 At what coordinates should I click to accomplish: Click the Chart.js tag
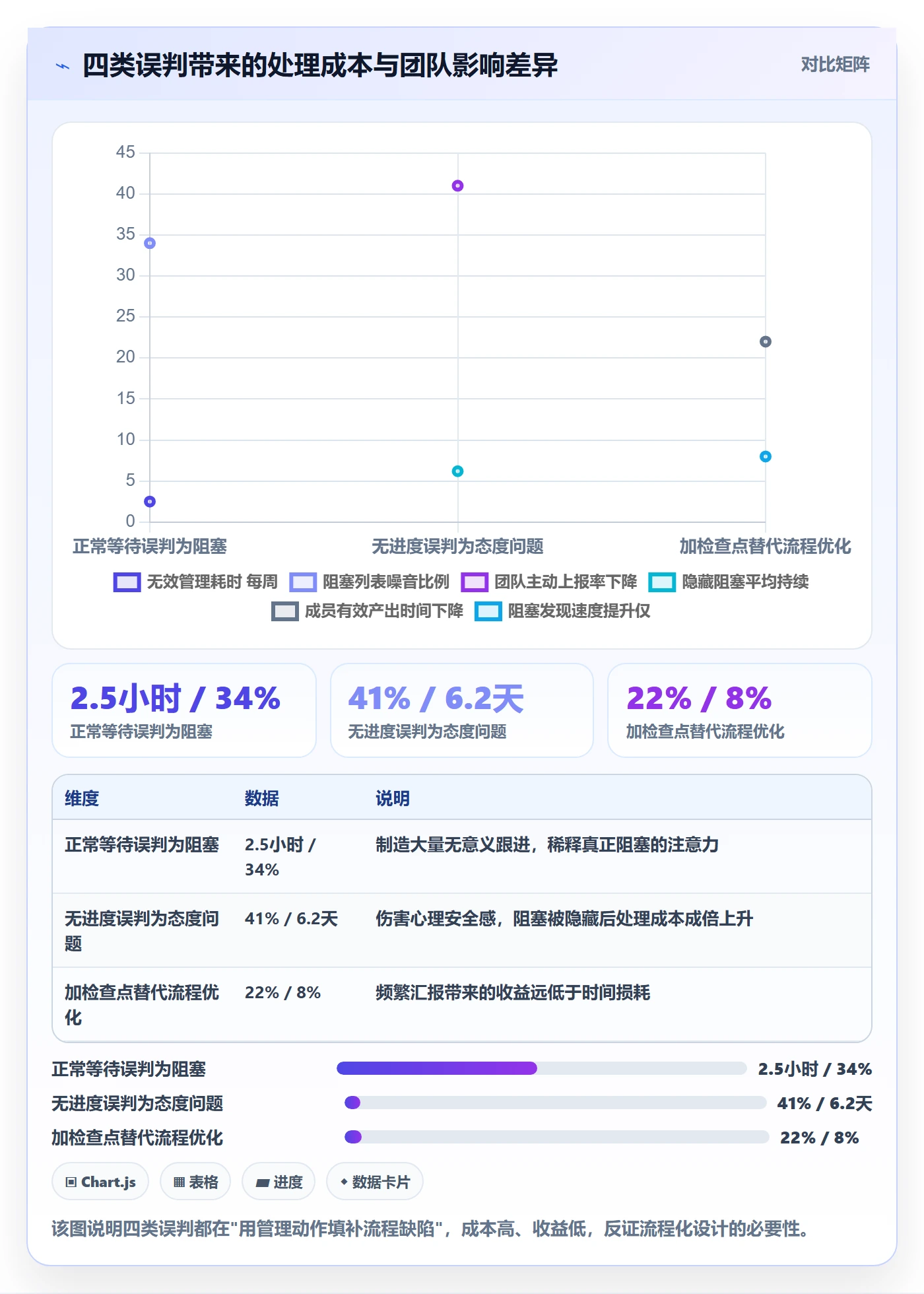(100, 1182)
